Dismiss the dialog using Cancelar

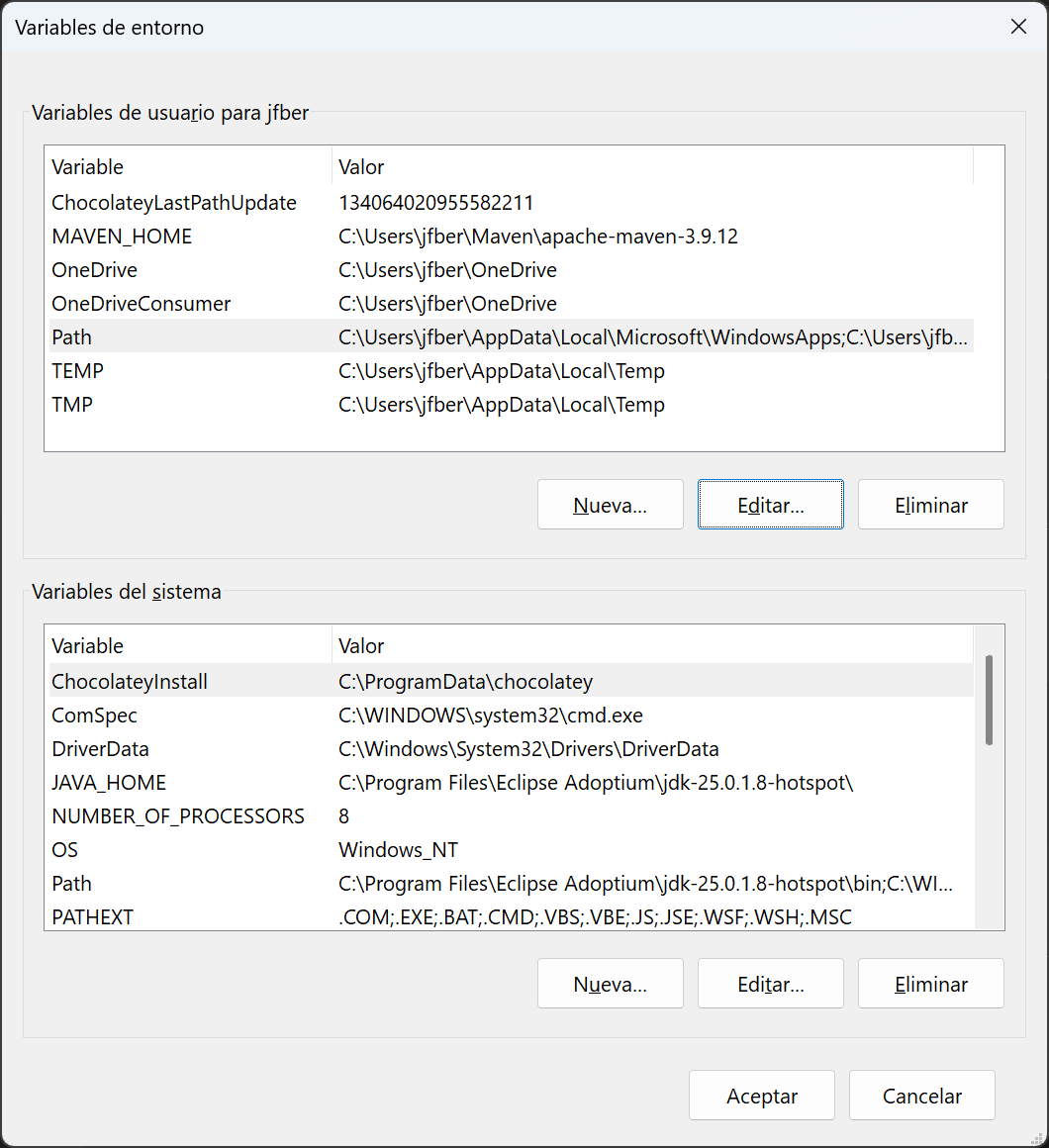click(921, 1096)
